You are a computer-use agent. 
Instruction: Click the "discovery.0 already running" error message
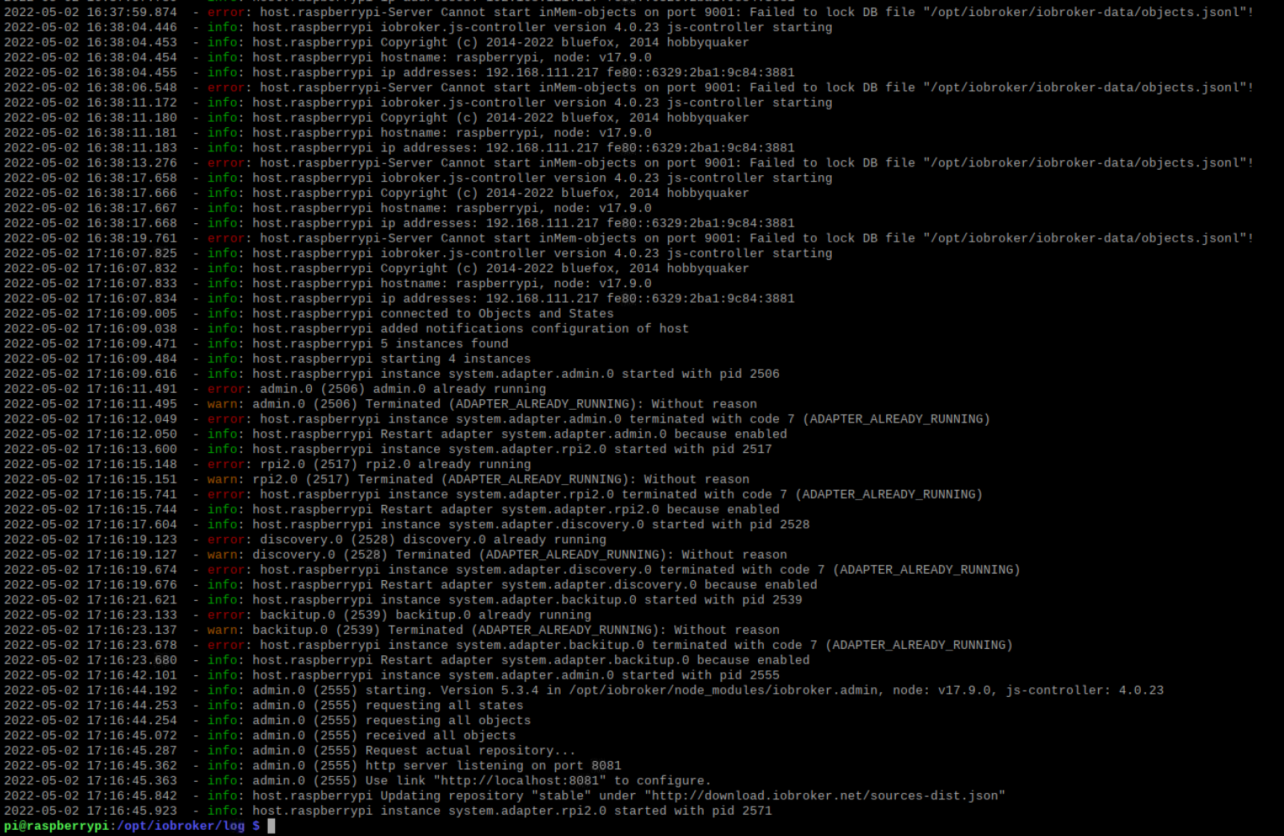click(505, 539)
